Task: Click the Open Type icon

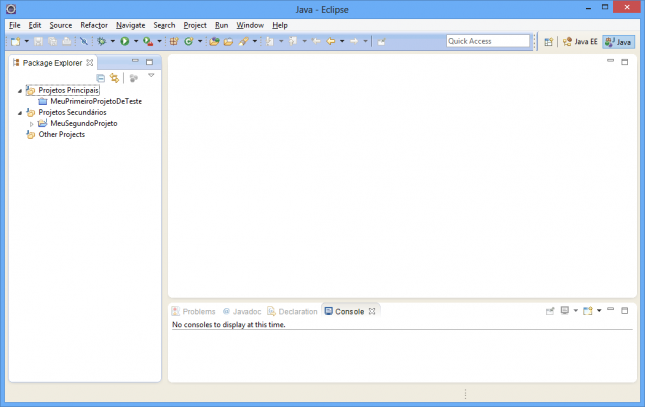Action: click(x=214, y=41)
